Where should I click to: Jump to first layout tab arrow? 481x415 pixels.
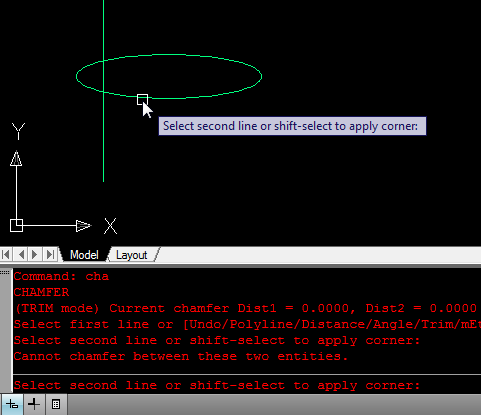pyautogui.click(x=6, y=255)
